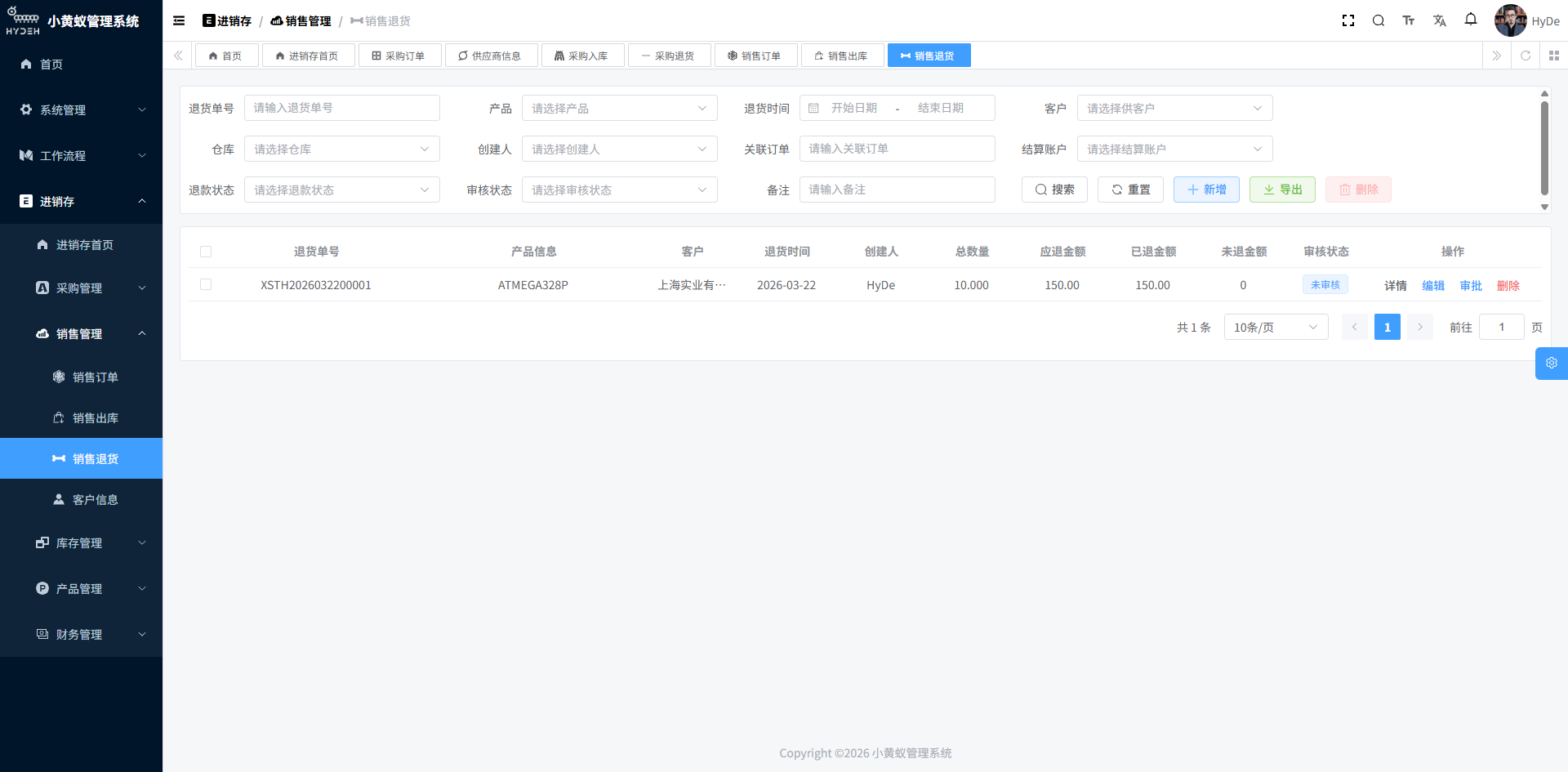Screen dimensions: 1568x772
Task: Pick the 开始日期 date field
Action: [x=853, y=108]
